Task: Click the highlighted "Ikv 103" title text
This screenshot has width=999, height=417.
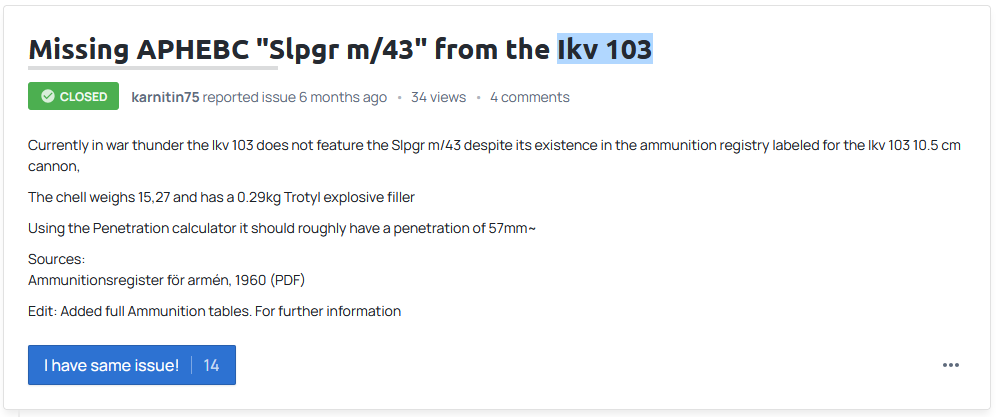Action: tap(604, 47)
